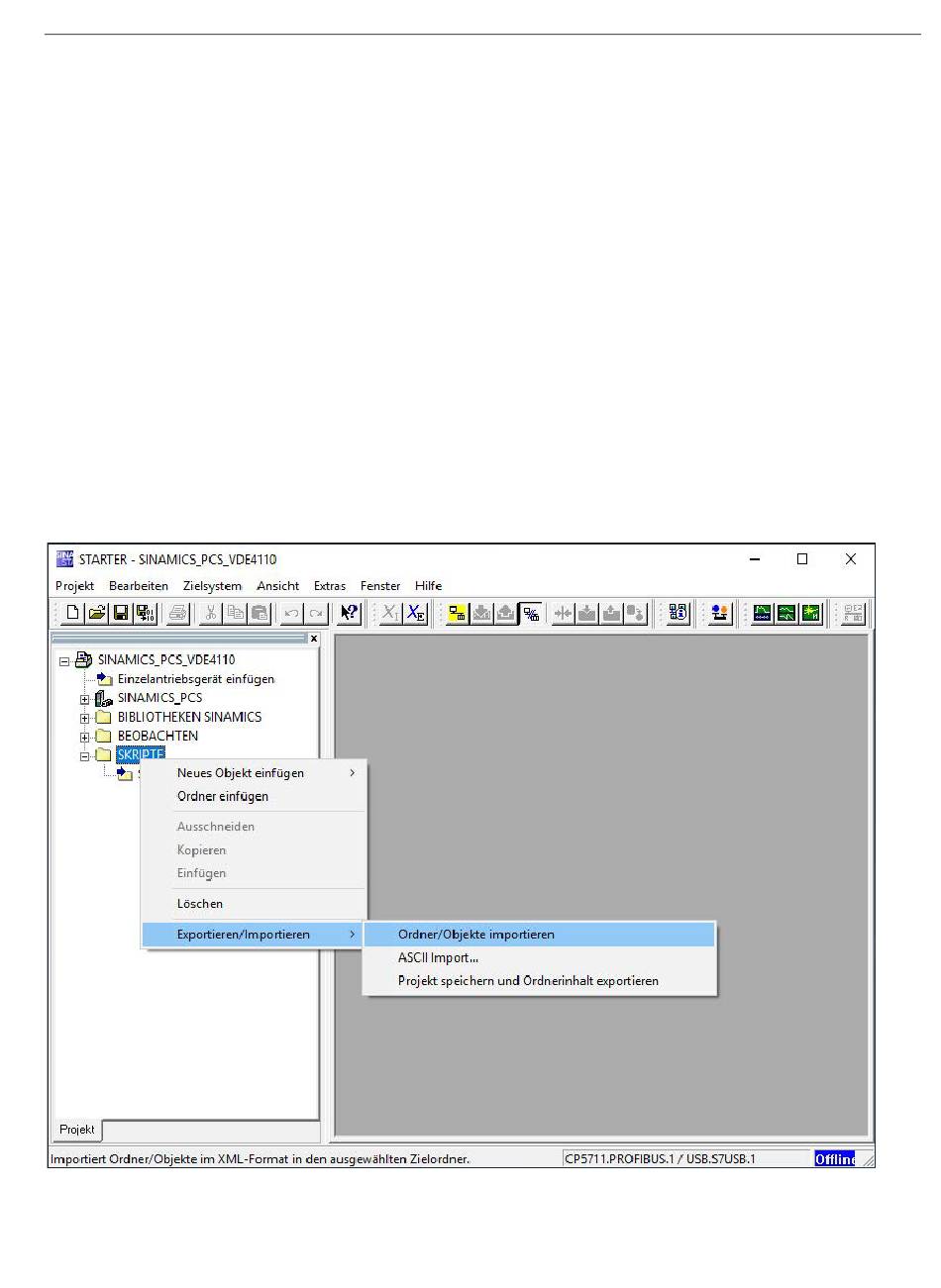Activate the context help pointer icon
This screenshot has height=1288, width=941.
(350, 614)
